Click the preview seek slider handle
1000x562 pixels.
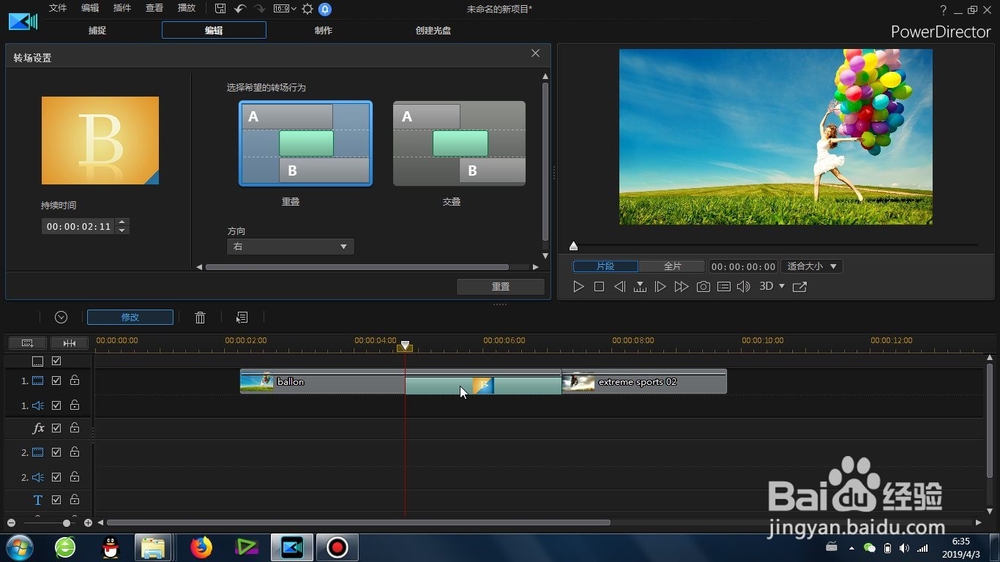[x=573, y=246]
